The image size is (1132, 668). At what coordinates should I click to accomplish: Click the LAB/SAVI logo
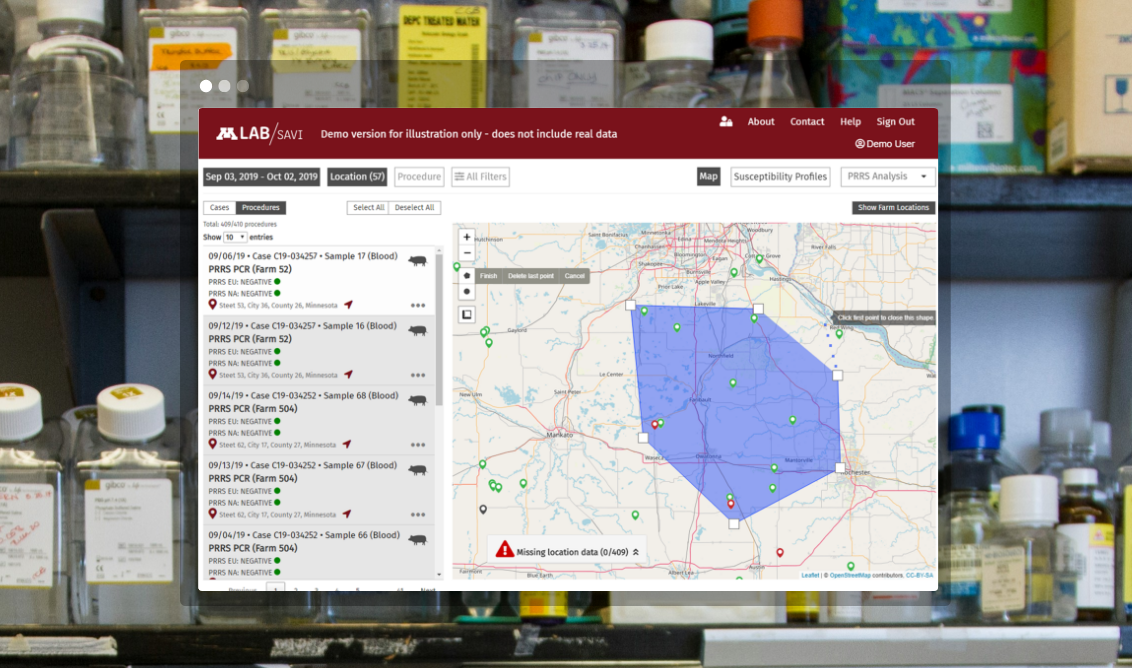[259, 134]
